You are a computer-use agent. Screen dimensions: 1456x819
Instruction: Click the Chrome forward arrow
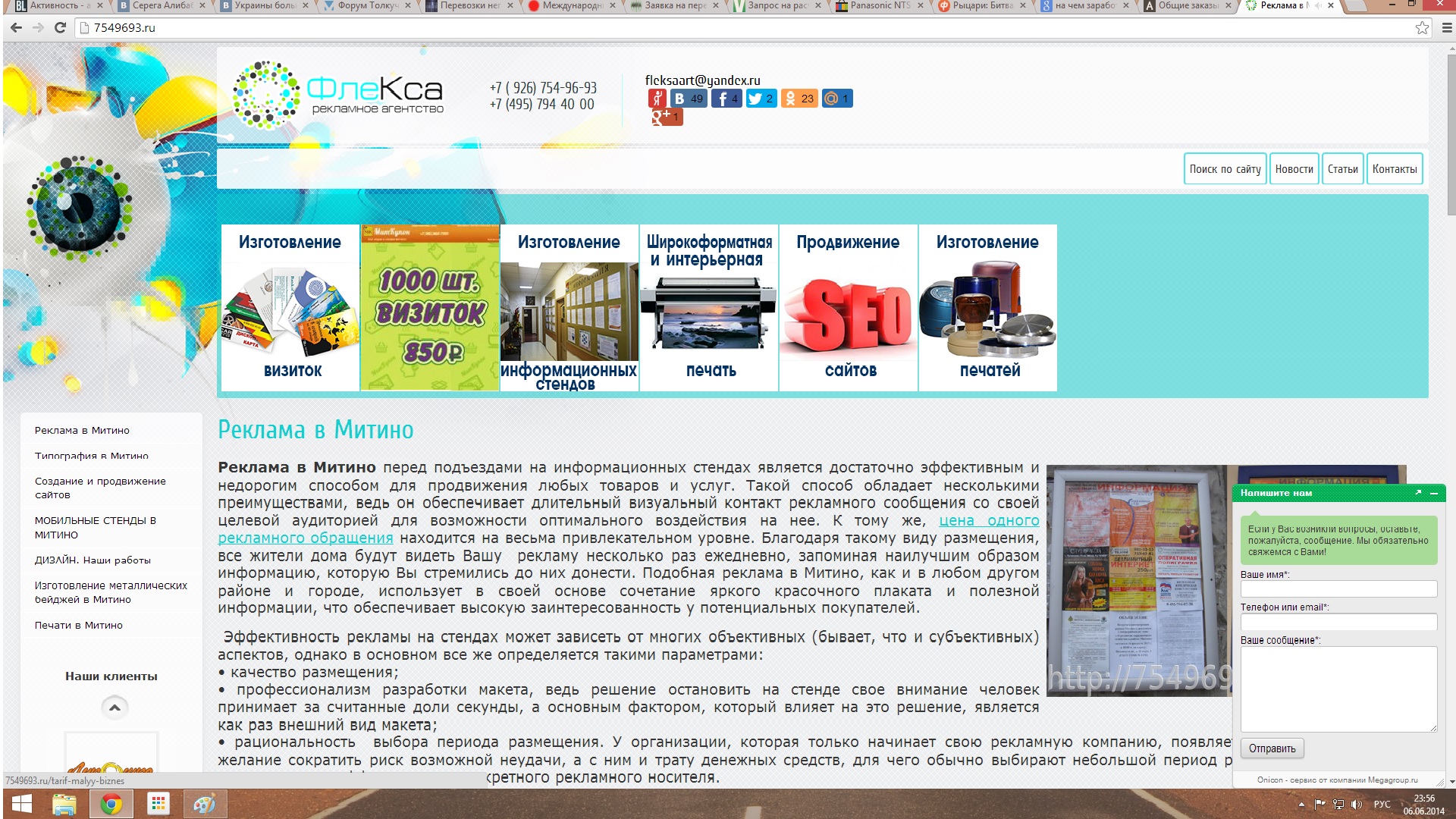[38, 28]
